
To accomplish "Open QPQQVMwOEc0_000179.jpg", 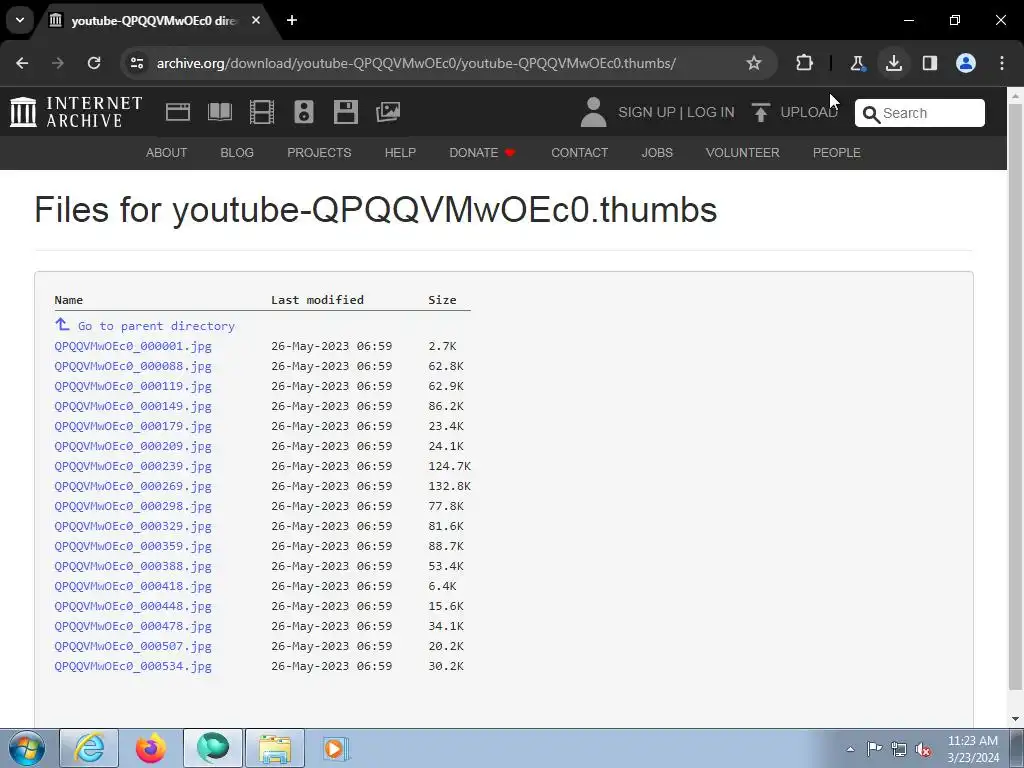I will [x=133, y=426].
